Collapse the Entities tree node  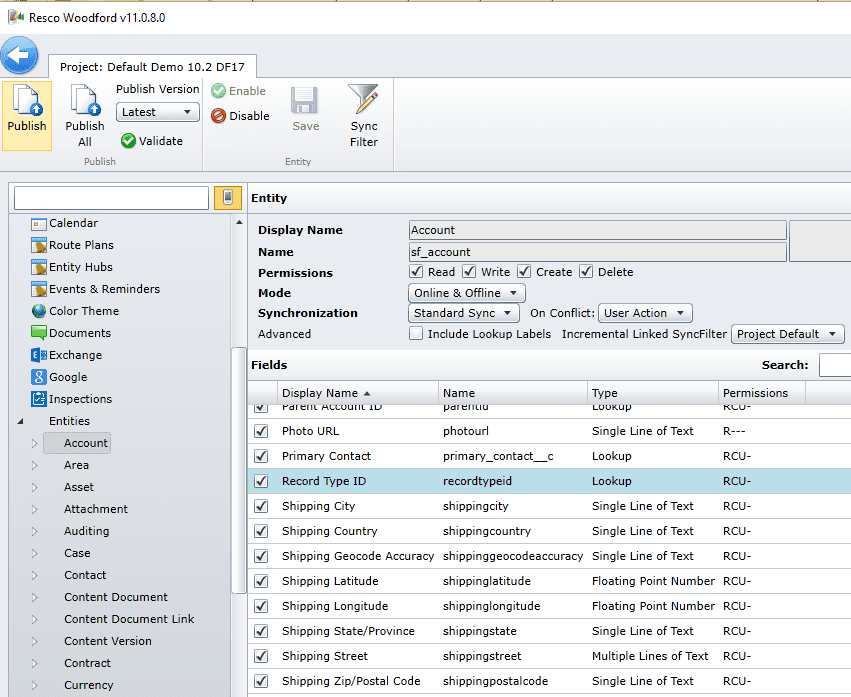click(20, 421)
